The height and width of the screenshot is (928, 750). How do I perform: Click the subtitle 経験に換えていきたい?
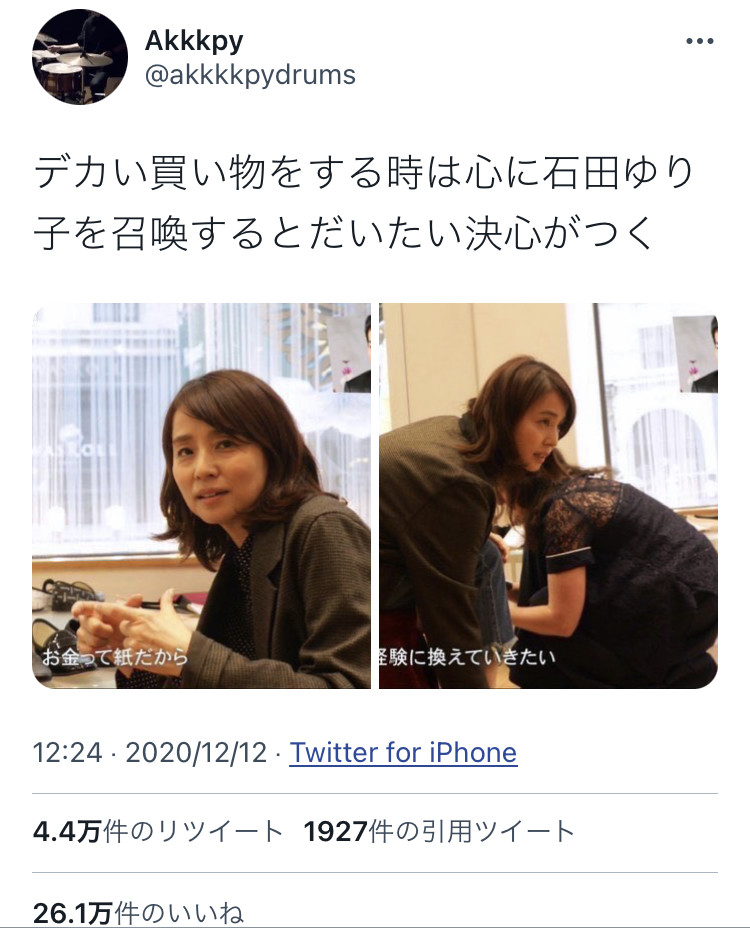[467, 658]
